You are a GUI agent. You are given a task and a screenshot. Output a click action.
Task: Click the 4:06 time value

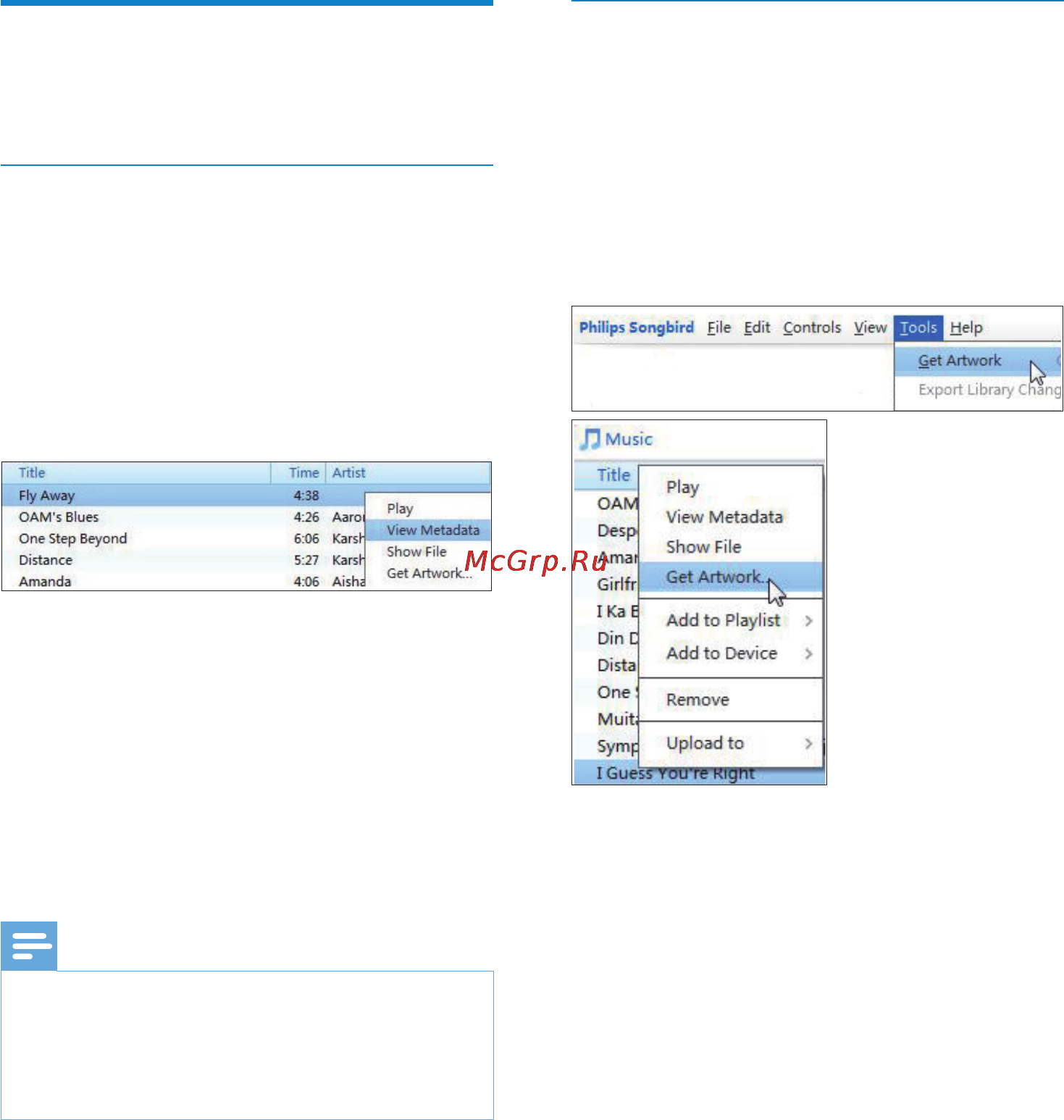coord(306,582)
